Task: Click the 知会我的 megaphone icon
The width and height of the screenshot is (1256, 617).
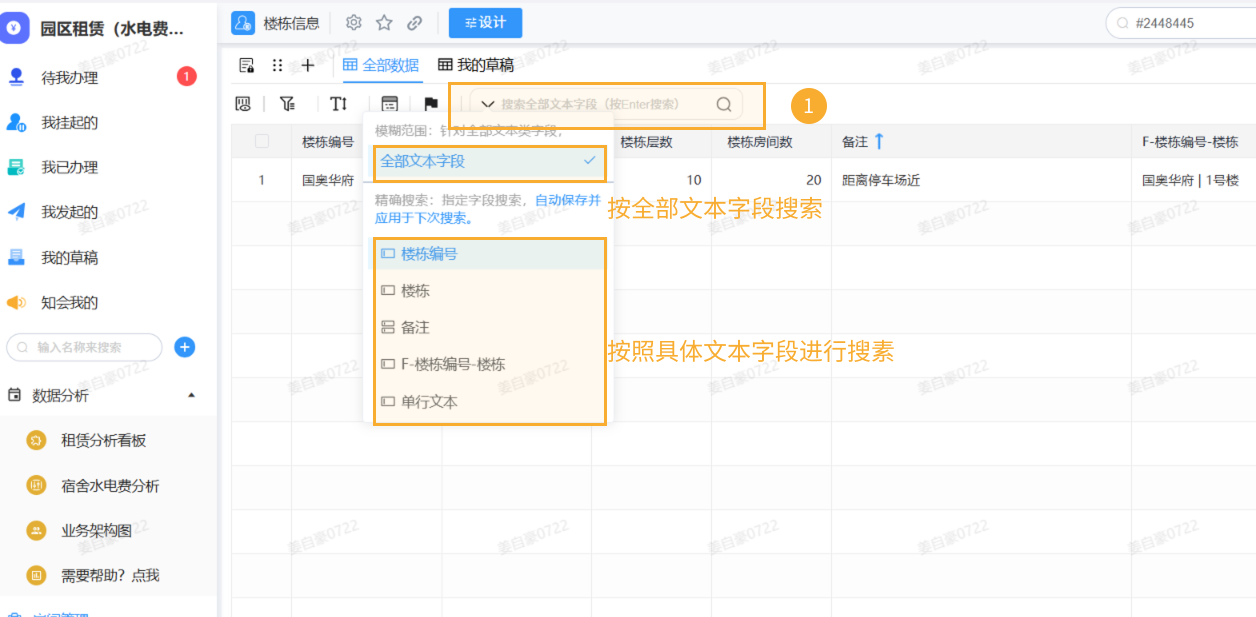Action: tap(16, 302)
